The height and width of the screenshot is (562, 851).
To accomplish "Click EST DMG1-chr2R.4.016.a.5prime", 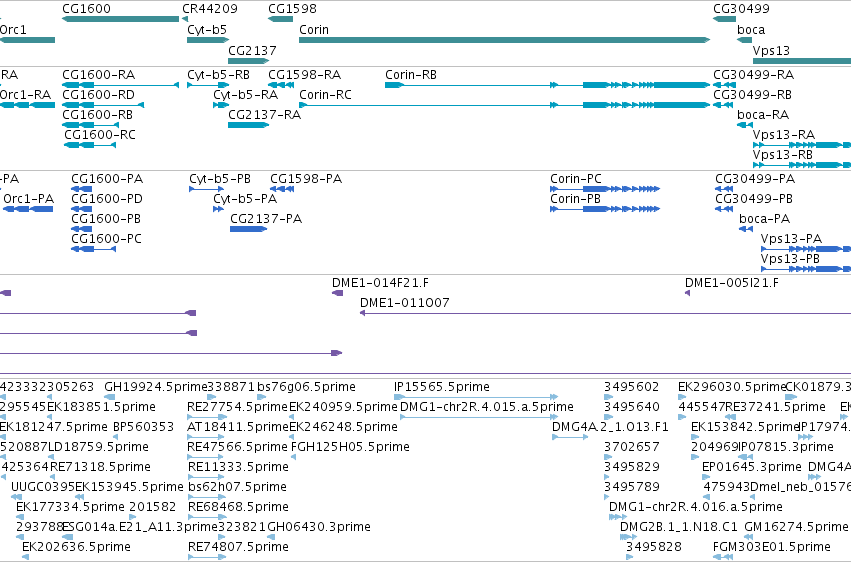I will tap(618, 517).
